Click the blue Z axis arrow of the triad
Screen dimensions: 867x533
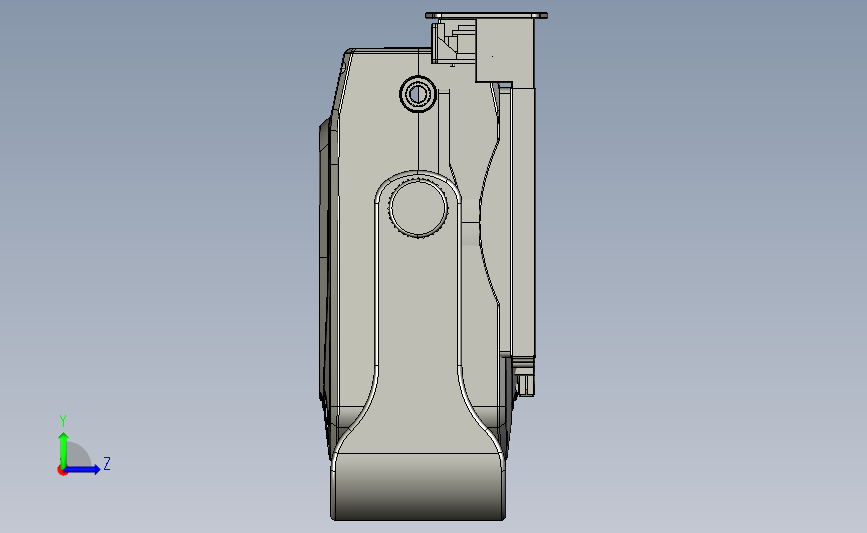83,469
